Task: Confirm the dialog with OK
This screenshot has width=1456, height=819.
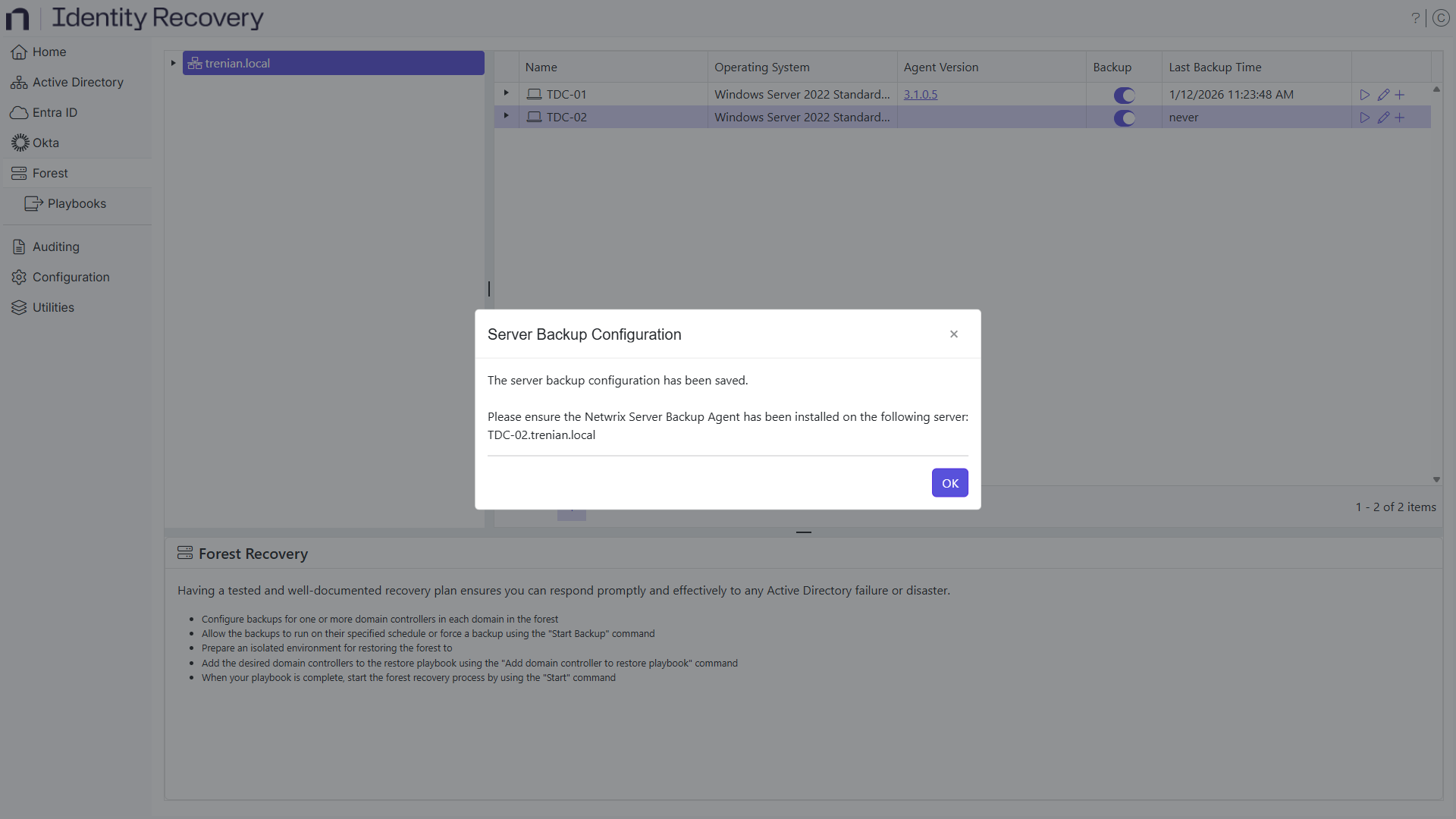Action: [949, 482]
